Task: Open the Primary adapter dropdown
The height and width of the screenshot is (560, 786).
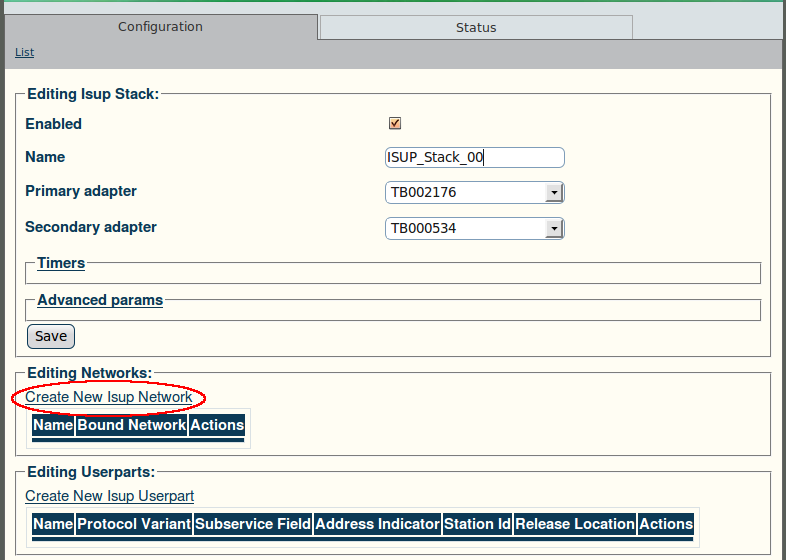Action: tap(475, 193)
